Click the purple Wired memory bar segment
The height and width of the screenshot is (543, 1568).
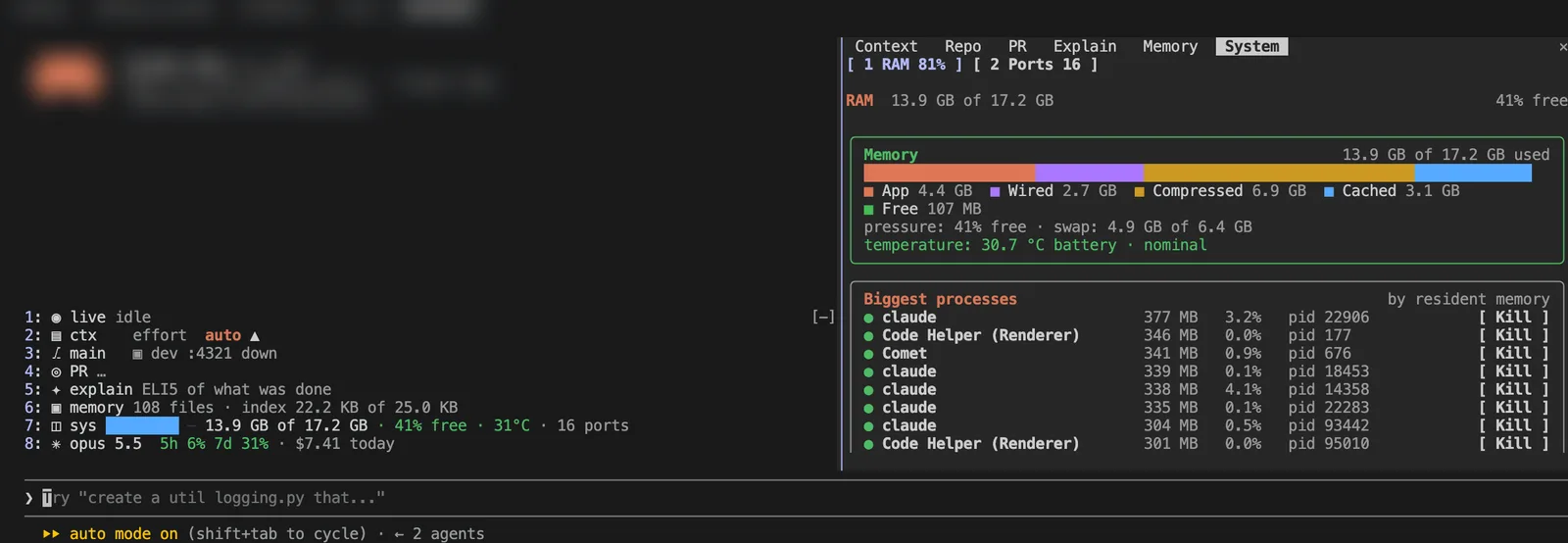pyautogui.click(x=1089, y=173)
